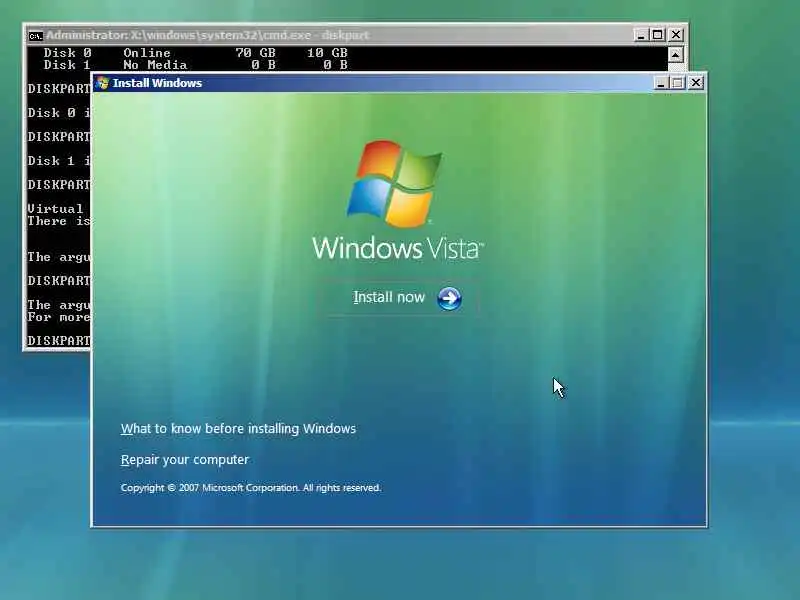Click the copyright 2007 Microsoft text
The image size is (800, 600).
coord(251,488)
